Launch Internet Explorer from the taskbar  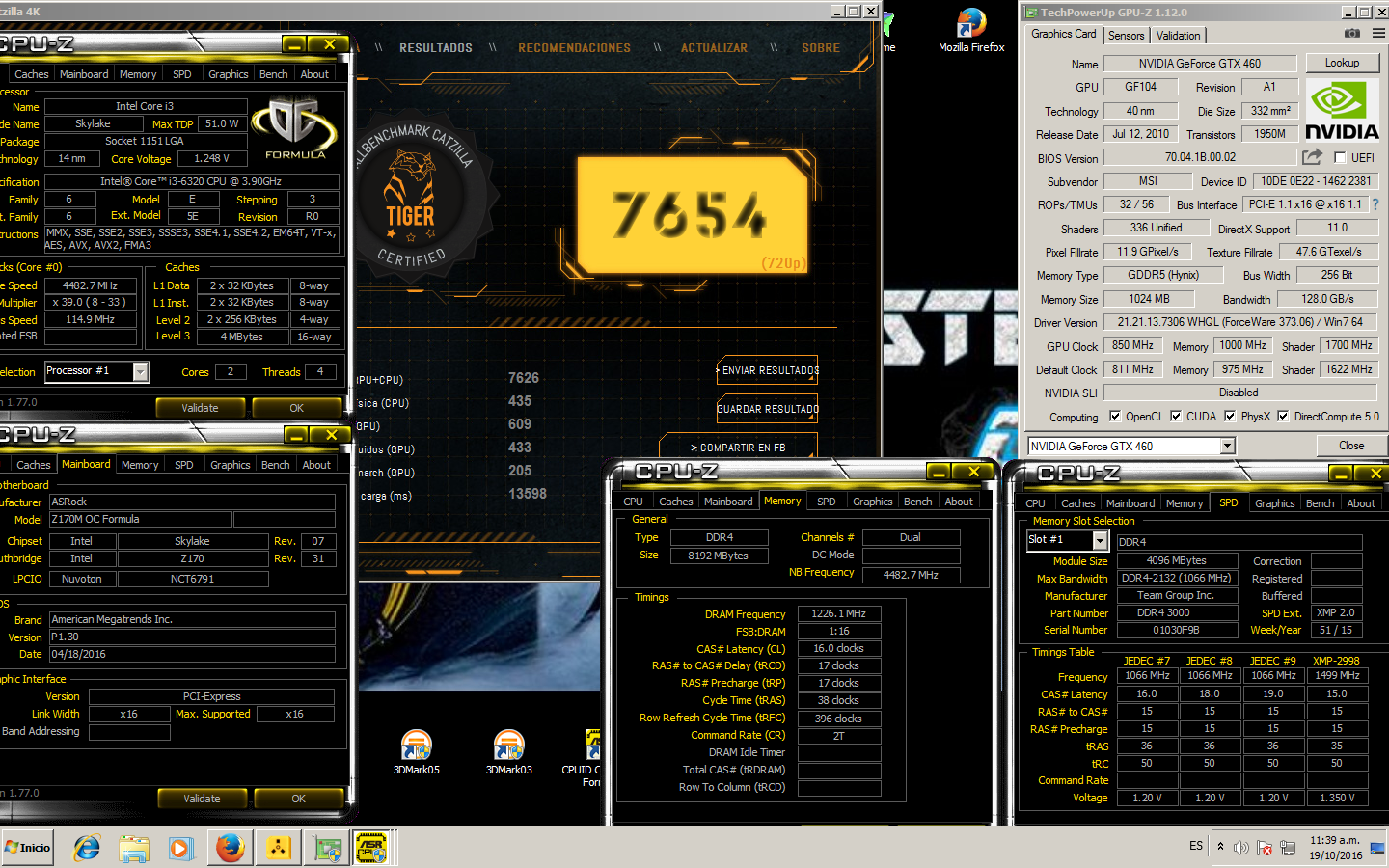(x=87, y=848)
